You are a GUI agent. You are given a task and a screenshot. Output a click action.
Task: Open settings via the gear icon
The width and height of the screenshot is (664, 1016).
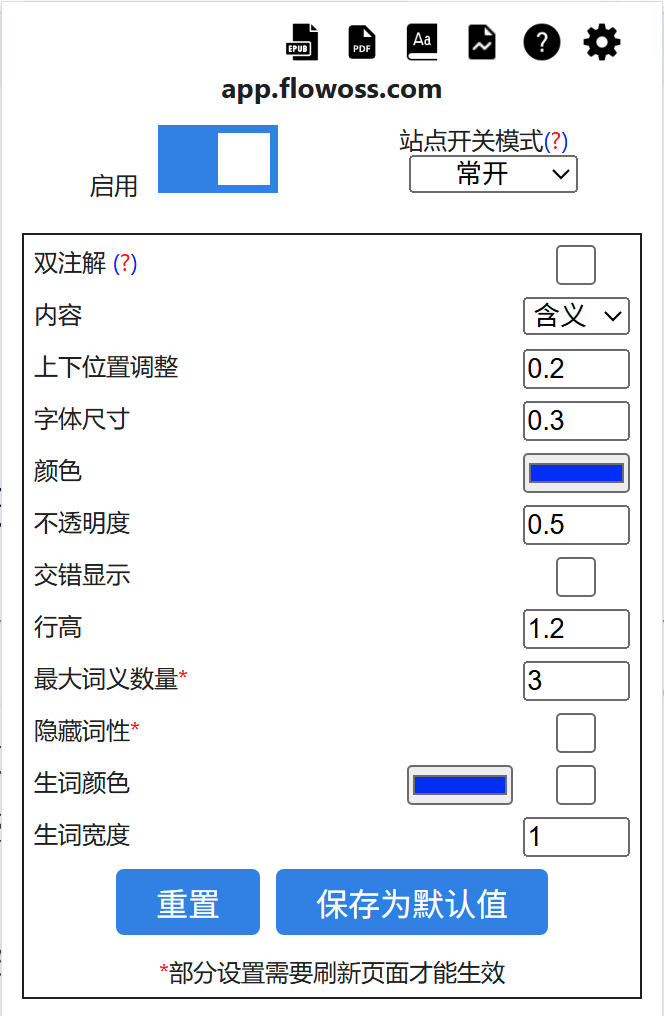pyautogui.click(x=602, y=42)
